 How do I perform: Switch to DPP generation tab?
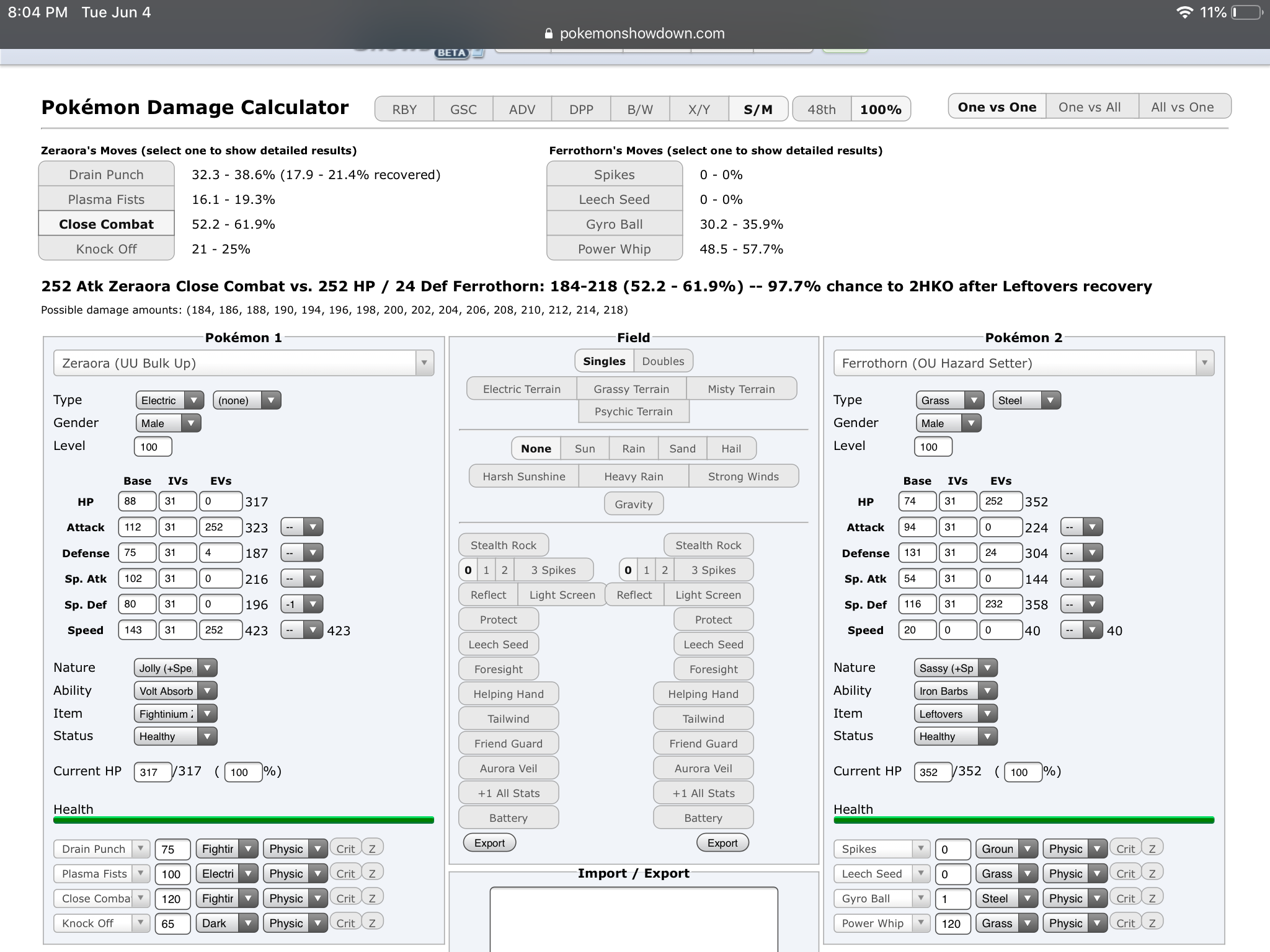(581, 109)
